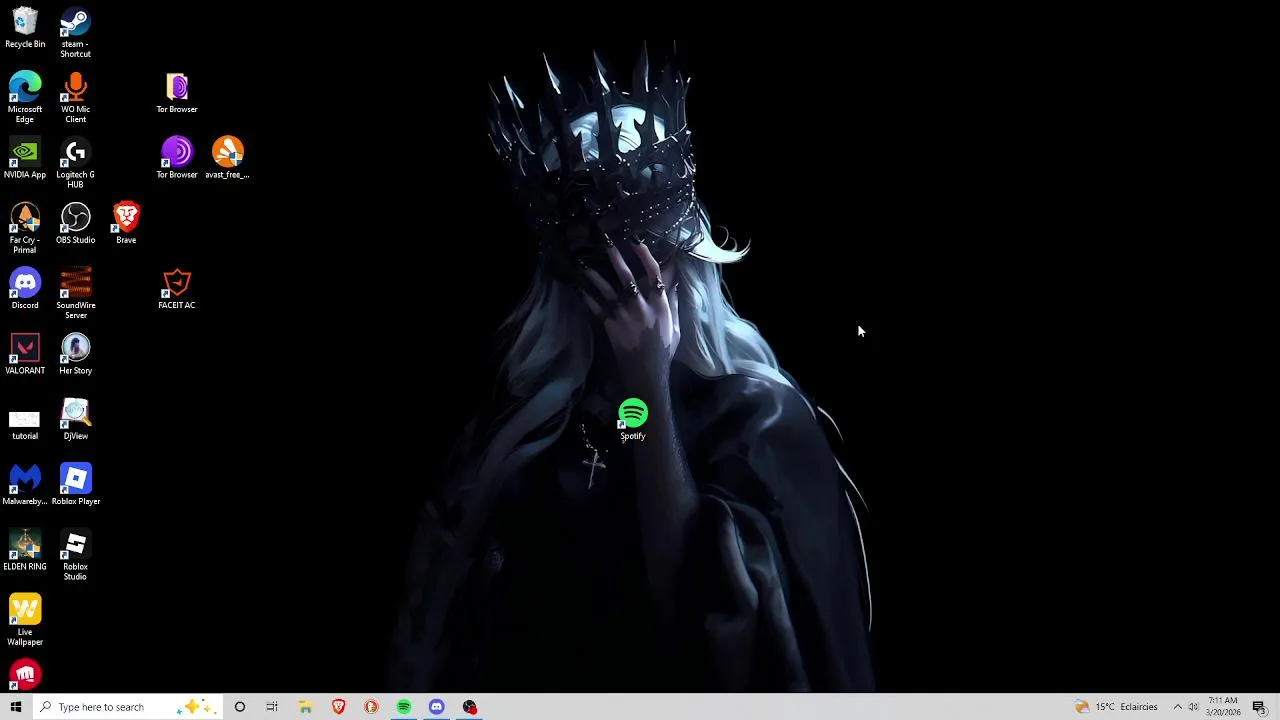Viewport: 1280px width, 720px height.
Task: Expand the hidden system tray icons
Action: [1177, 707]
